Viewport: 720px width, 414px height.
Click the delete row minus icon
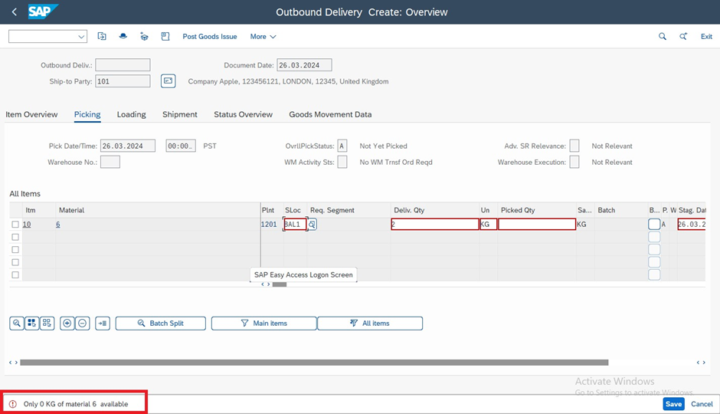(x=82, y=323)
